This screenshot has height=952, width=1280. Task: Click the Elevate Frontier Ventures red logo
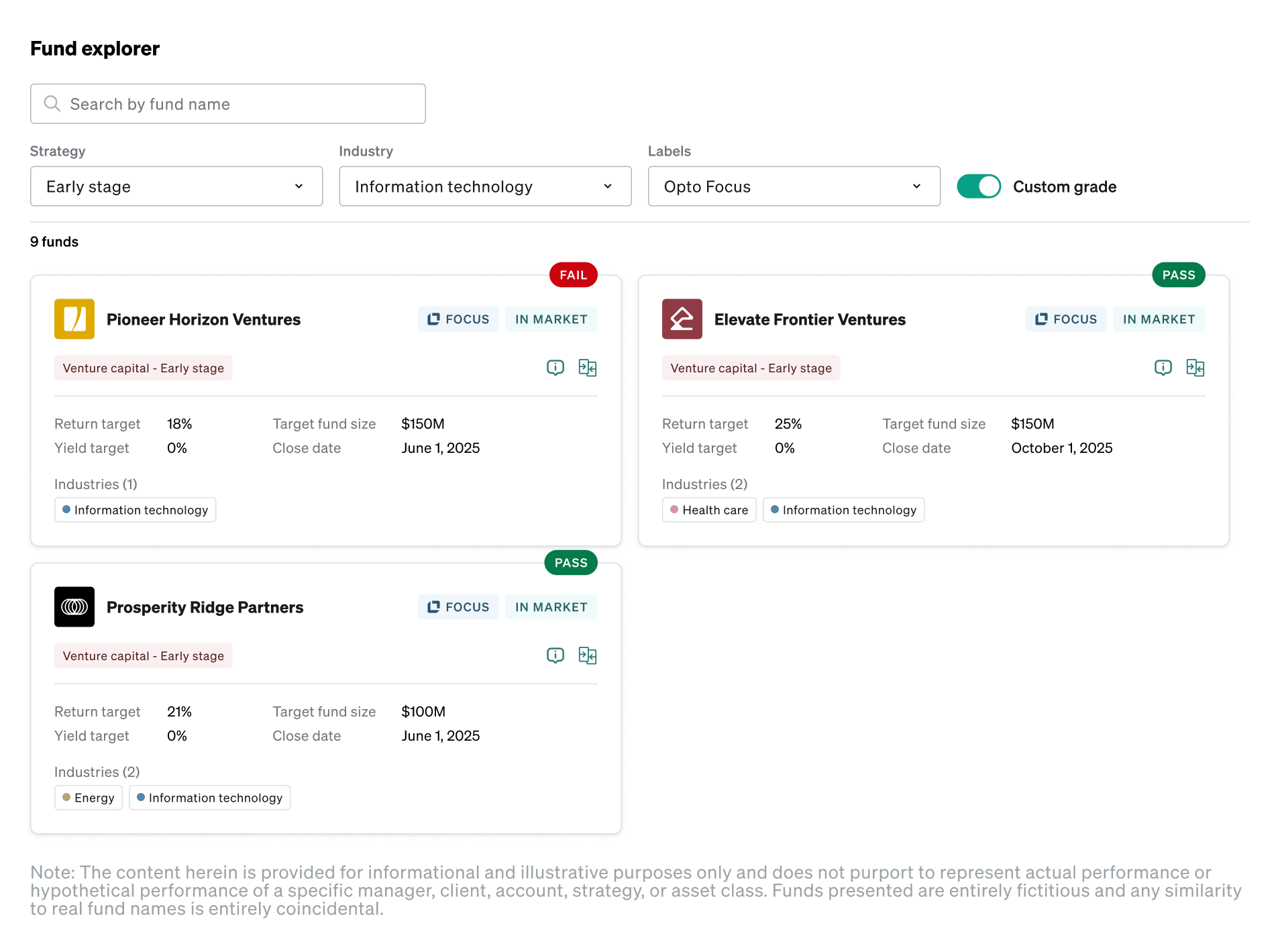[x=682, y=319]
